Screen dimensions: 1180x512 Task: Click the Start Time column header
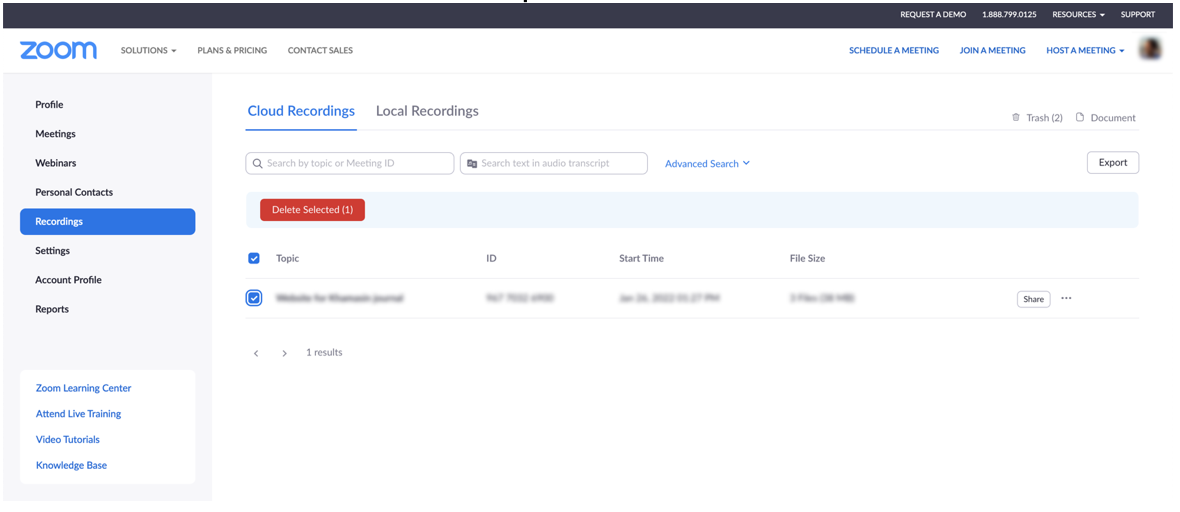[x=641, y=258]
